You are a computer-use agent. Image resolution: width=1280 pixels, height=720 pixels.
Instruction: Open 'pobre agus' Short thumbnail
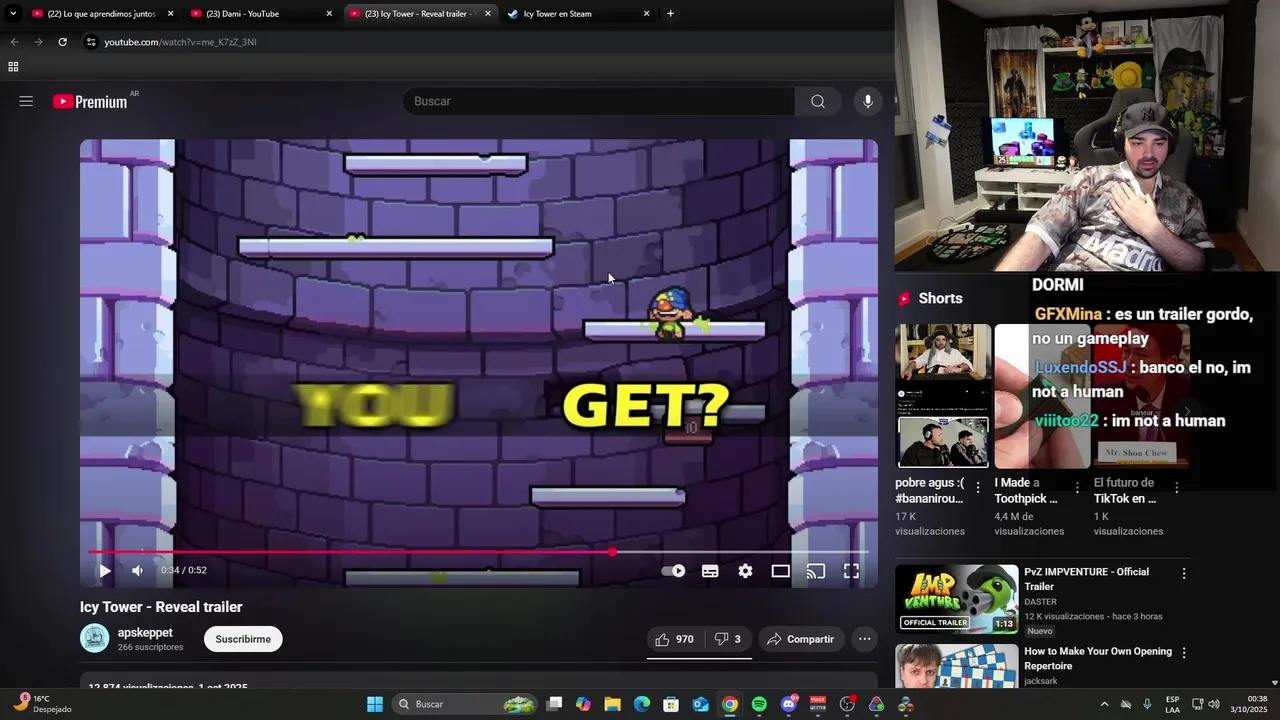pos(943,396)
